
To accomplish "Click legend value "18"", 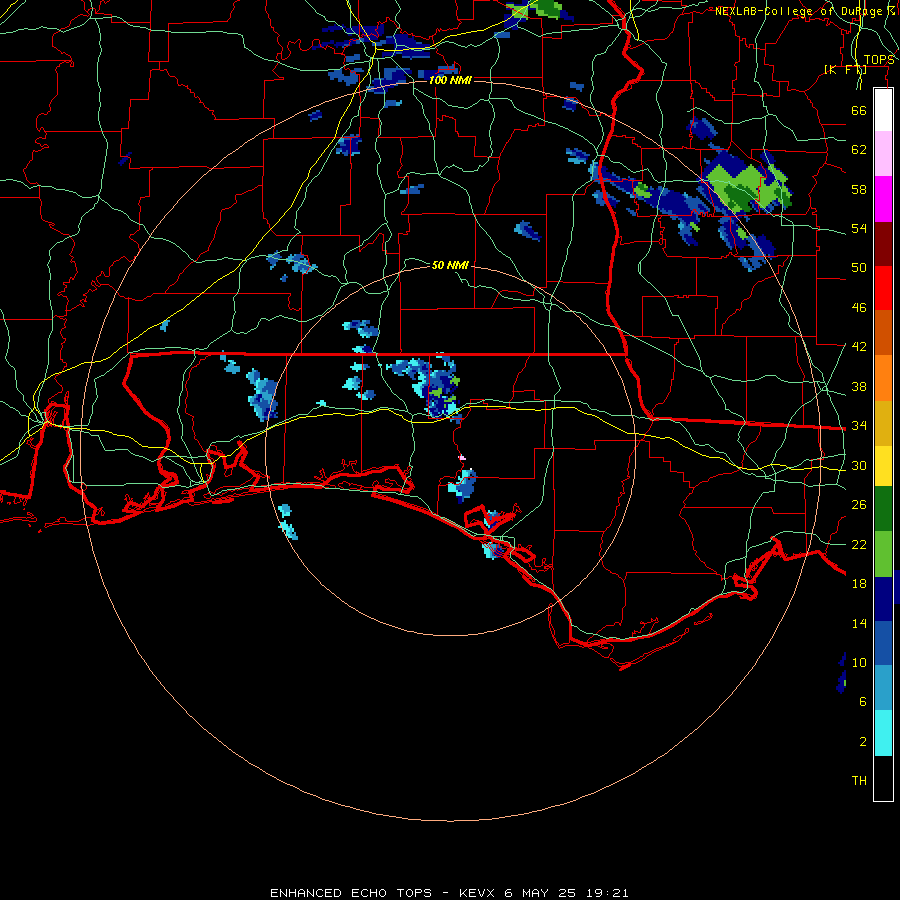I will point(859,584).
